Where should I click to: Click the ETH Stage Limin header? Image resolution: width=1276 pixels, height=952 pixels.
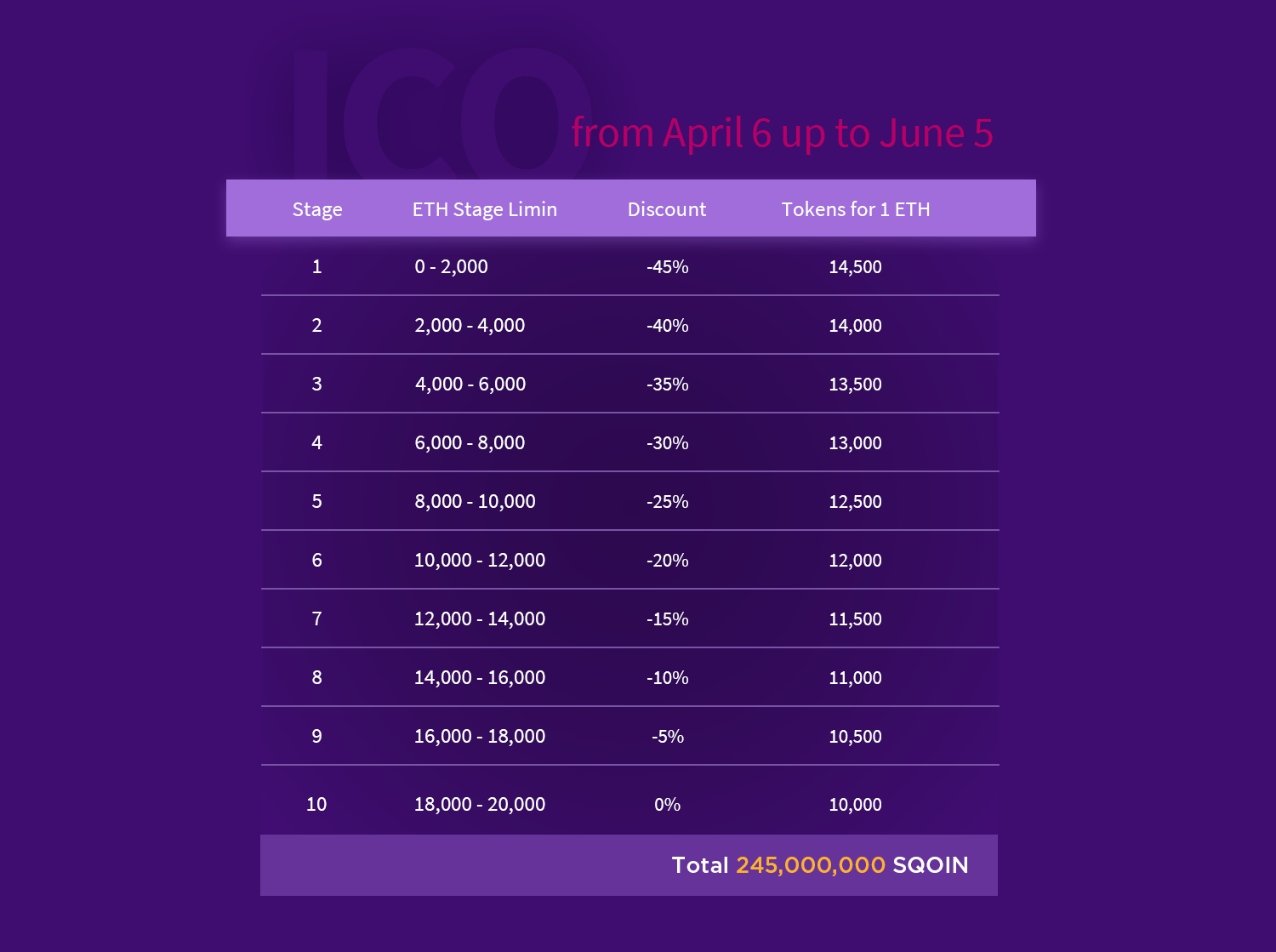click(x=485, y=209)
